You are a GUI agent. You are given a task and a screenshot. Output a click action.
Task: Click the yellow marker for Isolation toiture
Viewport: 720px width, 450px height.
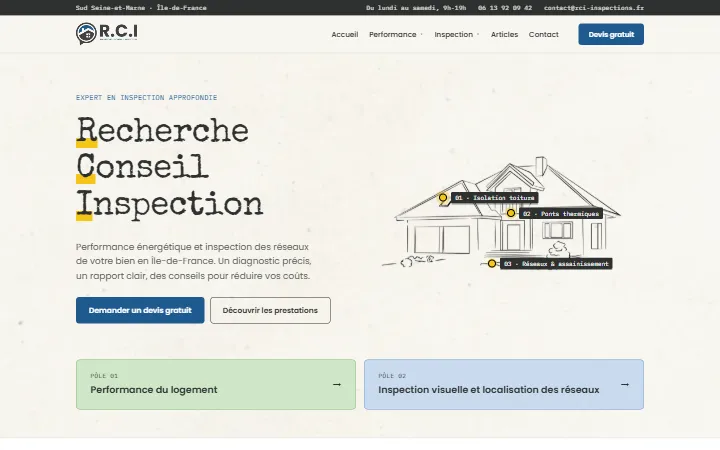(443, 198)
